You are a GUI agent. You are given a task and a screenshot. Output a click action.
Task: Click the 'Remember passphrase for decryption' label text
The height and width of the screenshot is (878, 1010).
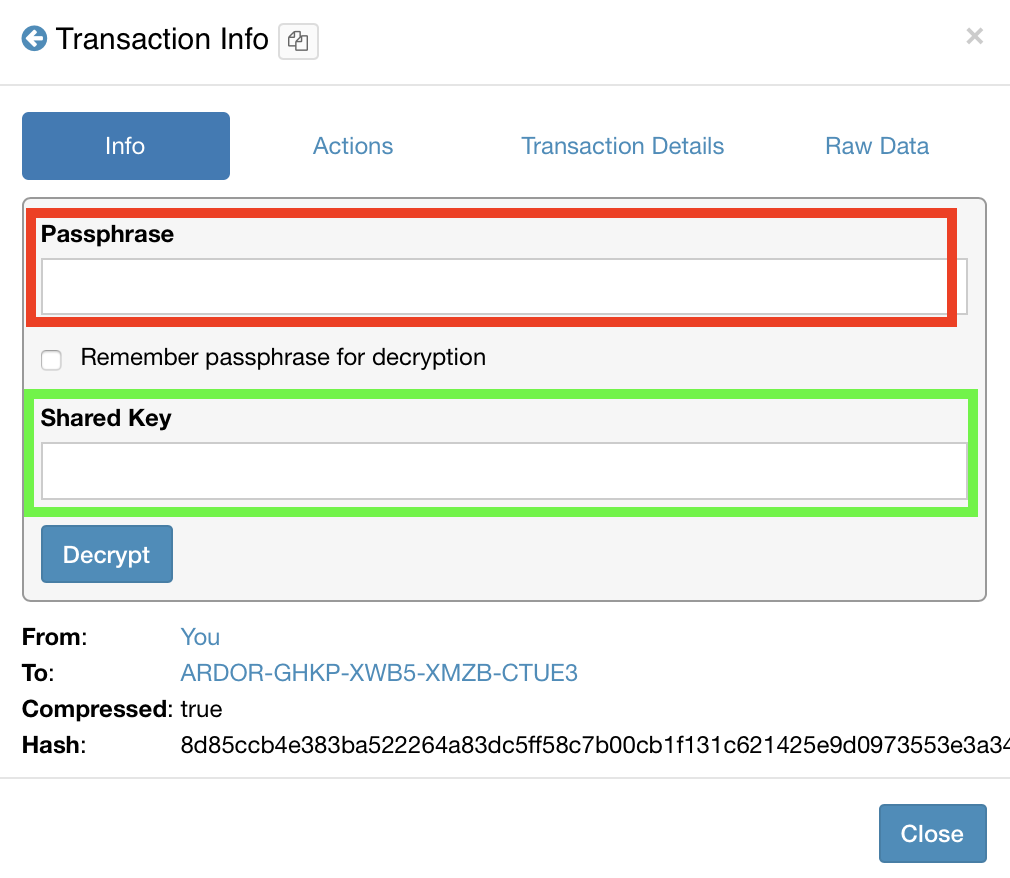tap(283, 358)
